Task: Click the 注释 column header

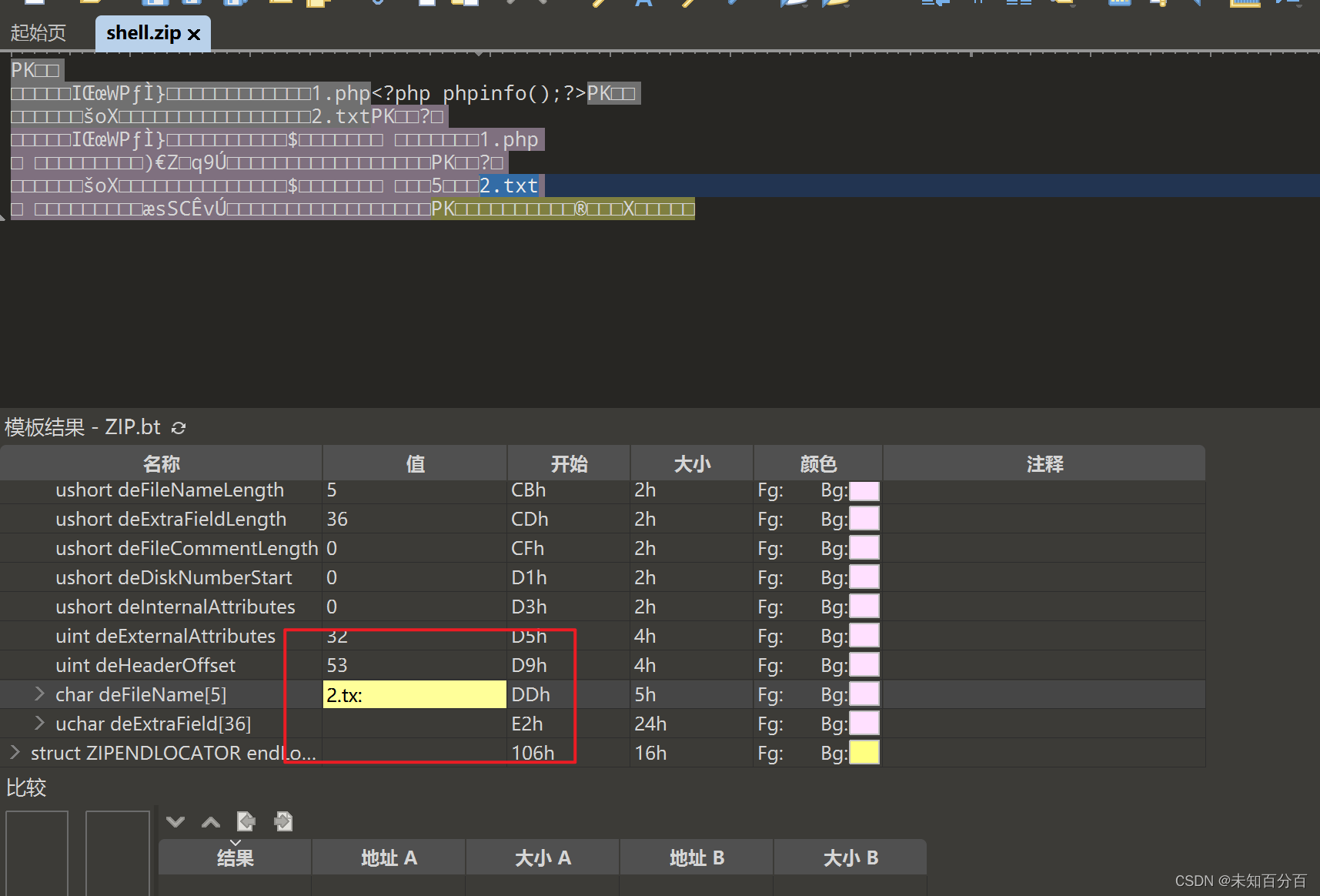Action: [x=1044, y=463]
